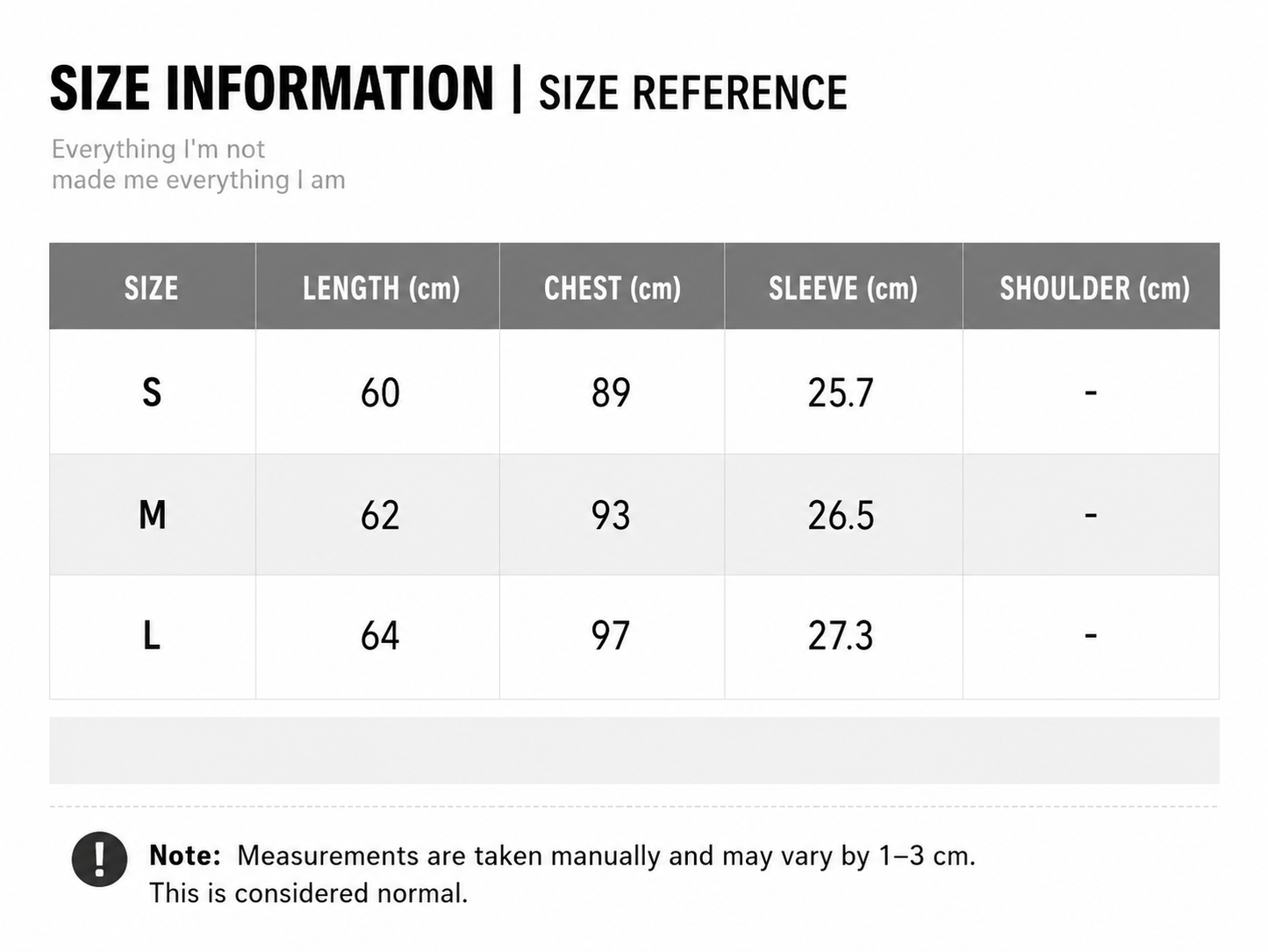Image resolution: width=1268 pixels, height=952 pixels.
Task: Click the sleeve value 25.7
Action: click(841, 392)
